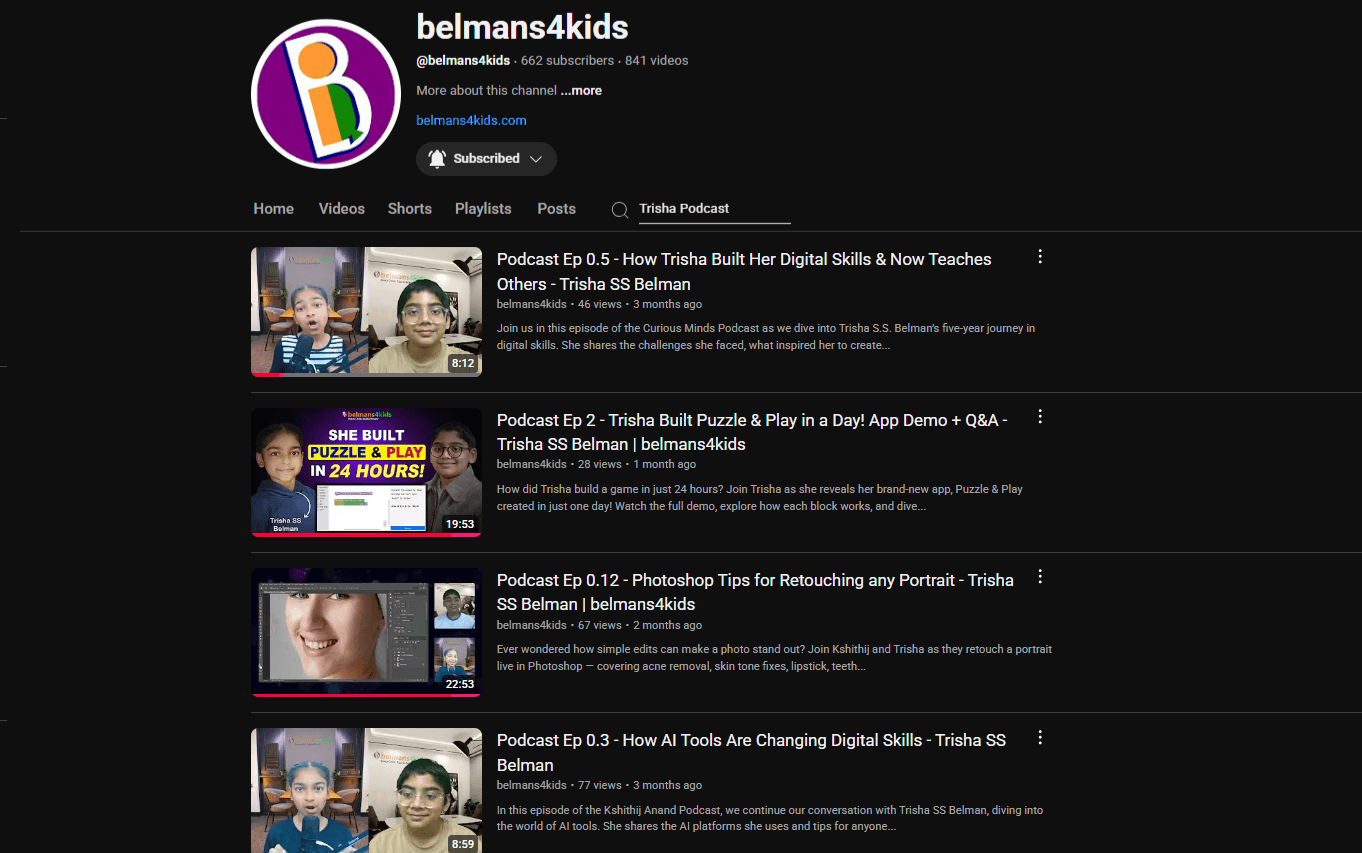The height and width of the screenshot is (853, 1362).
Task: Open the Posts tab
Action: [556, 209]
